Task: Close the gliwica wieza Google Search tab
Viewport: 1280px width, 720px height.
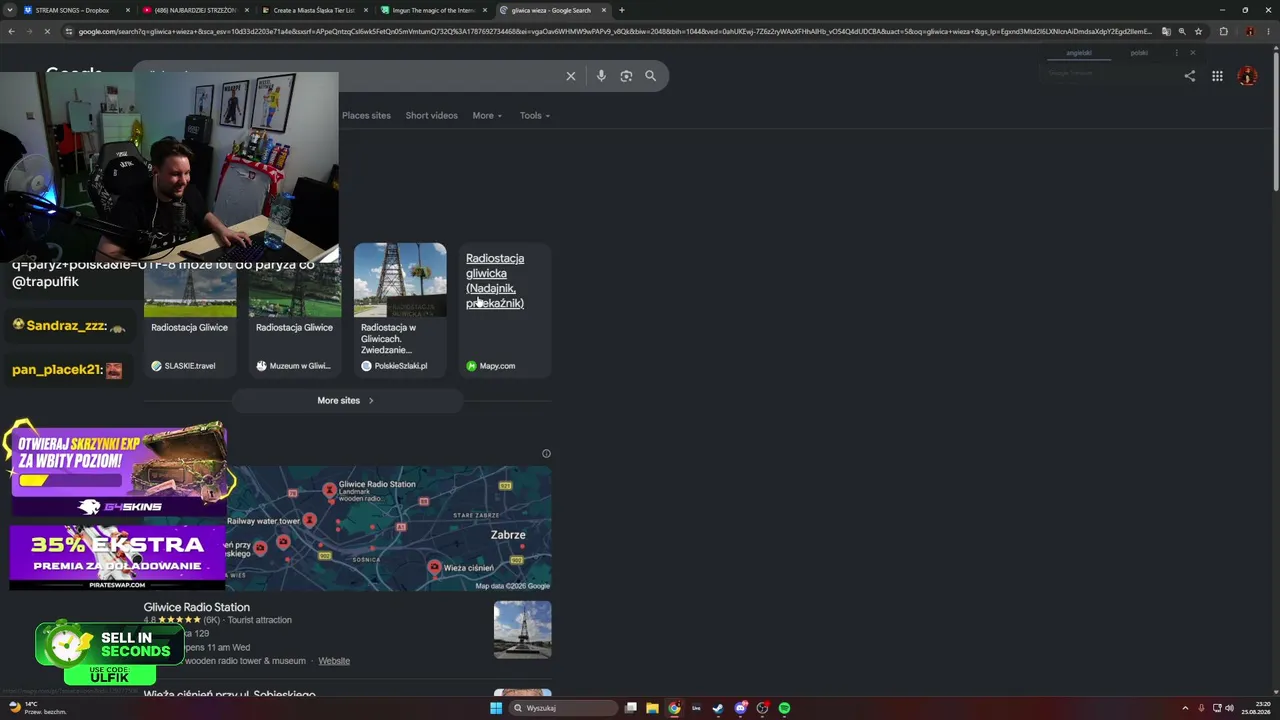Action: pos(604,10)
